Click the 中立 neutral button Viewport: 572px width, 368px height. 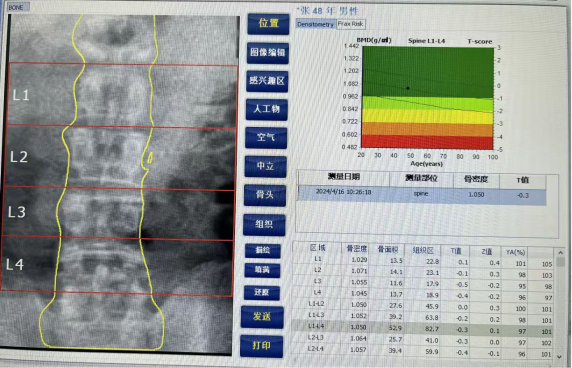click(265, 166)
